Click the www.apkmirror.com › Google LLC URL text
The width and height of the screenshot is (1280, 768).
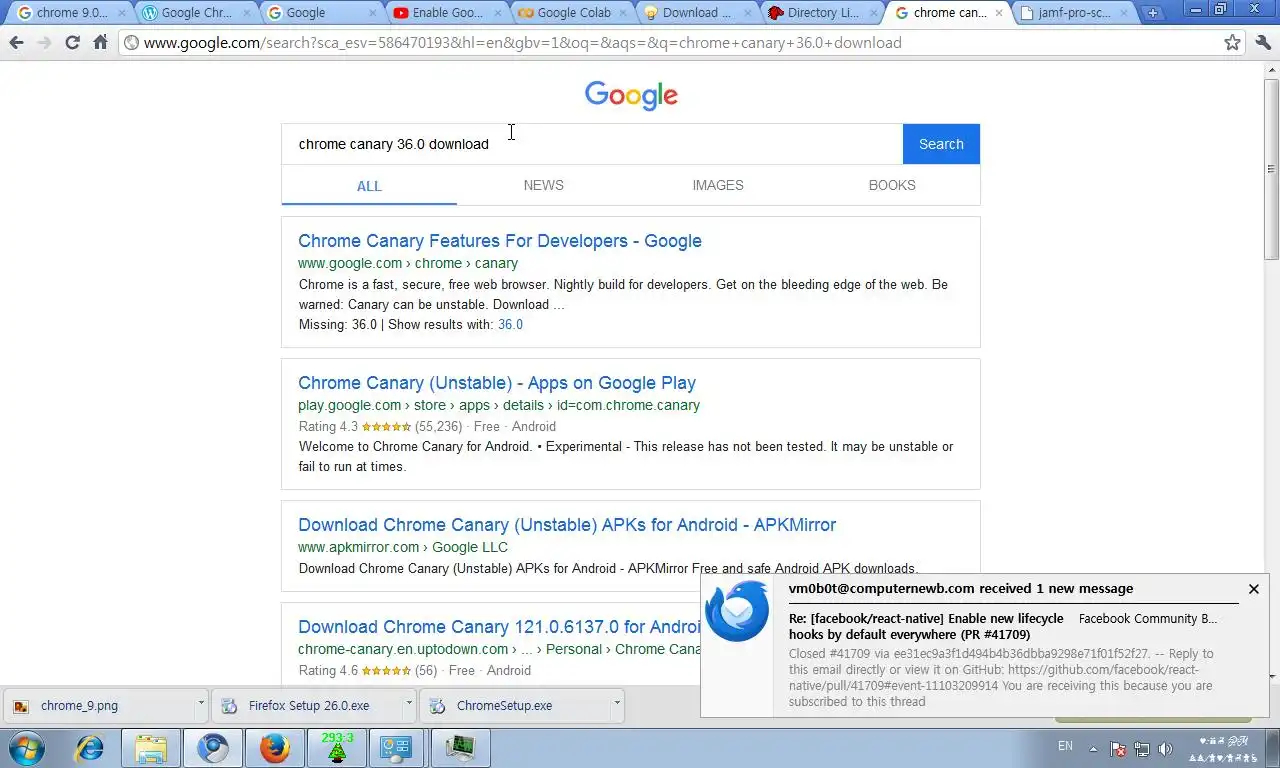pos(403,547)
